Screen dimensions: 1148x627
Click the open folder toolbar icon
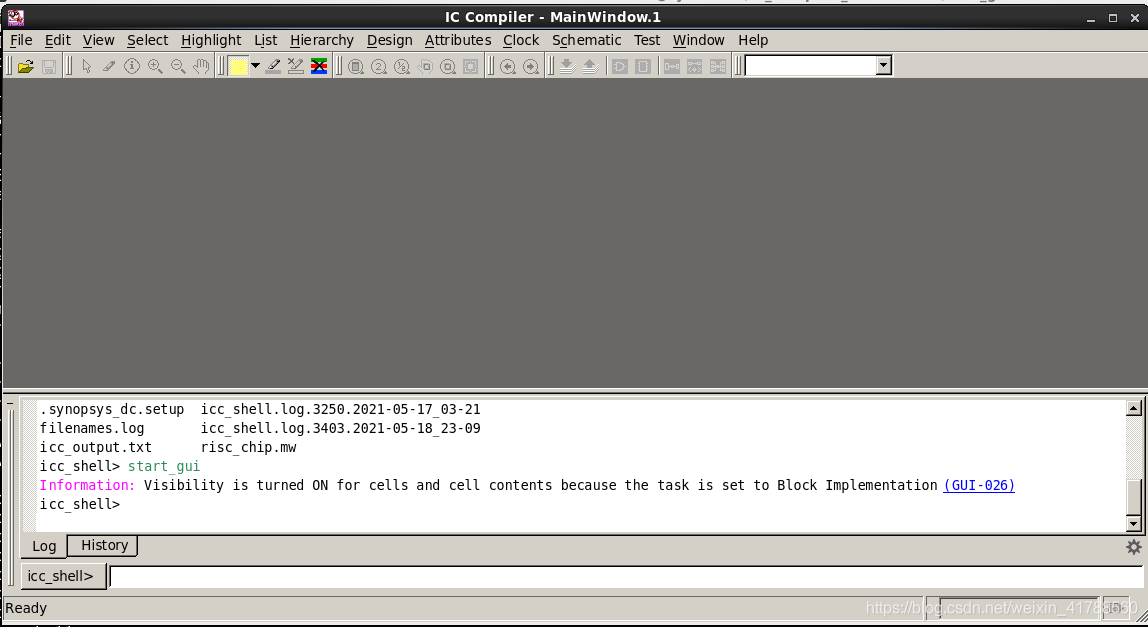(26, 67)
